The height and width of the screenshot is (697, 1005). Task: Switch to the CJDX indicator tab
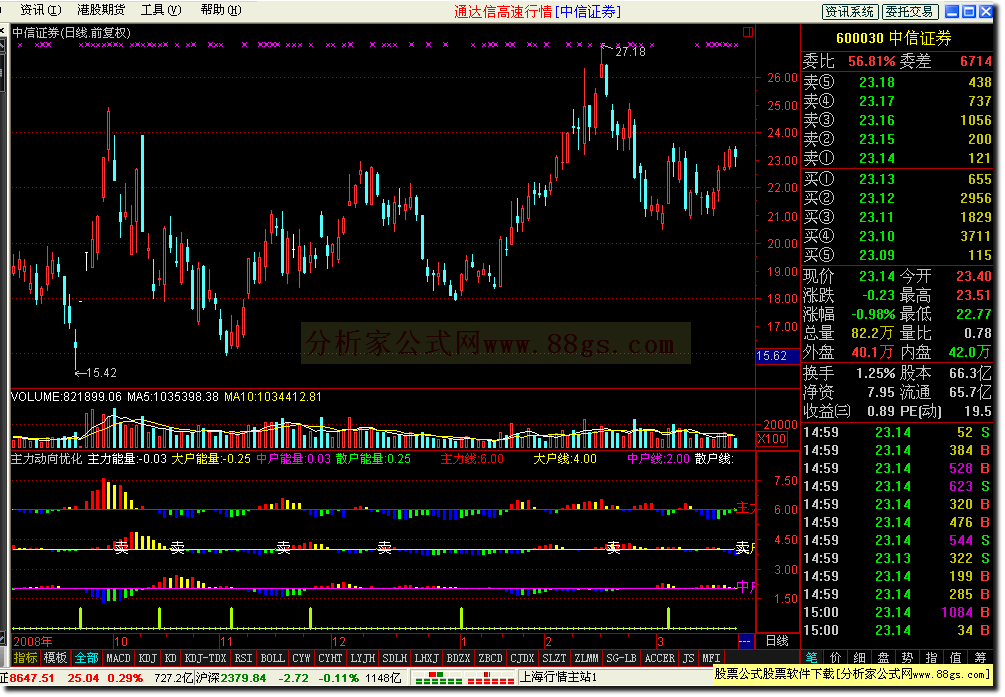[522, 658]
